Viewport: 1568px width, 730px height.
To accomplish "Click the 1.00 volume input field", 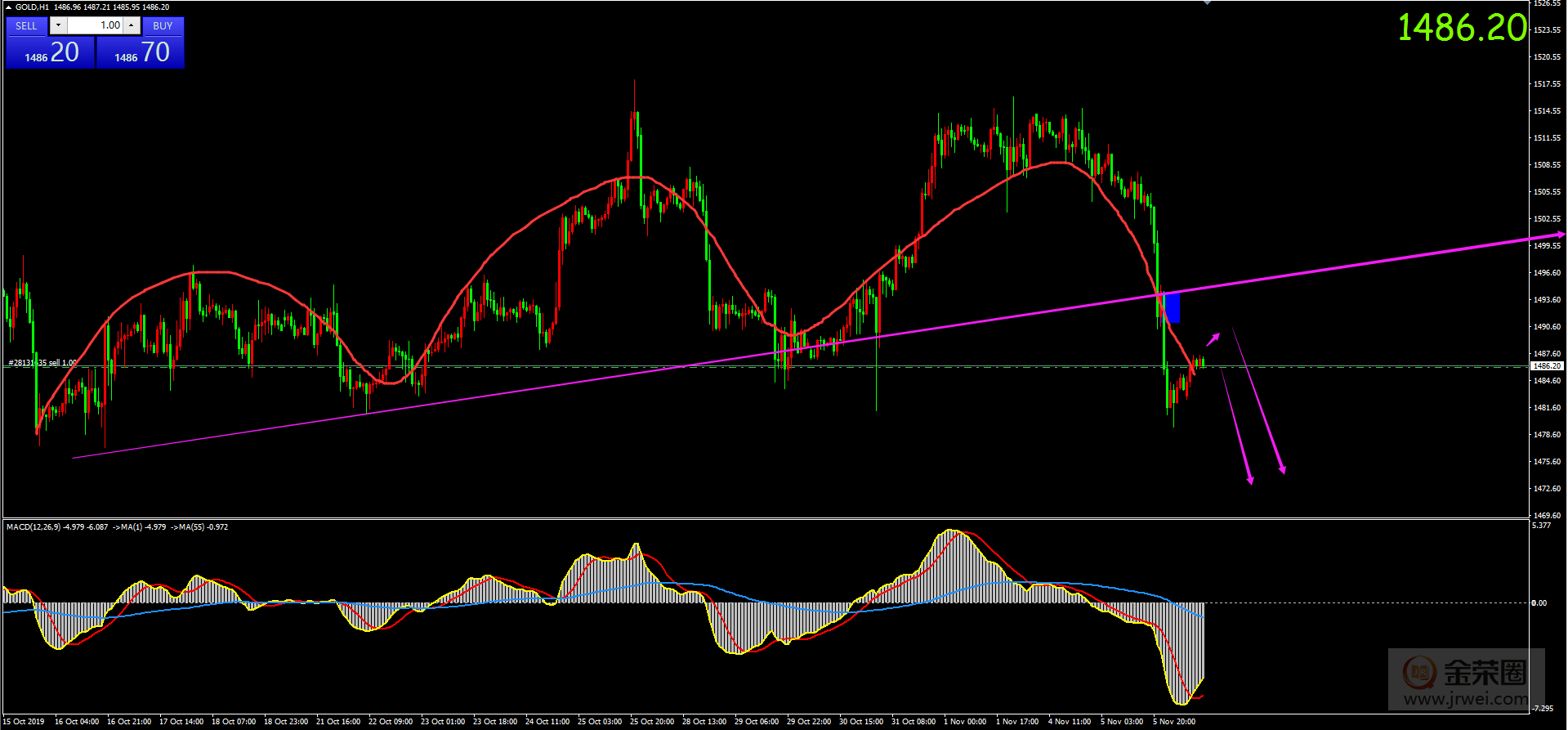I will point(95,25).
